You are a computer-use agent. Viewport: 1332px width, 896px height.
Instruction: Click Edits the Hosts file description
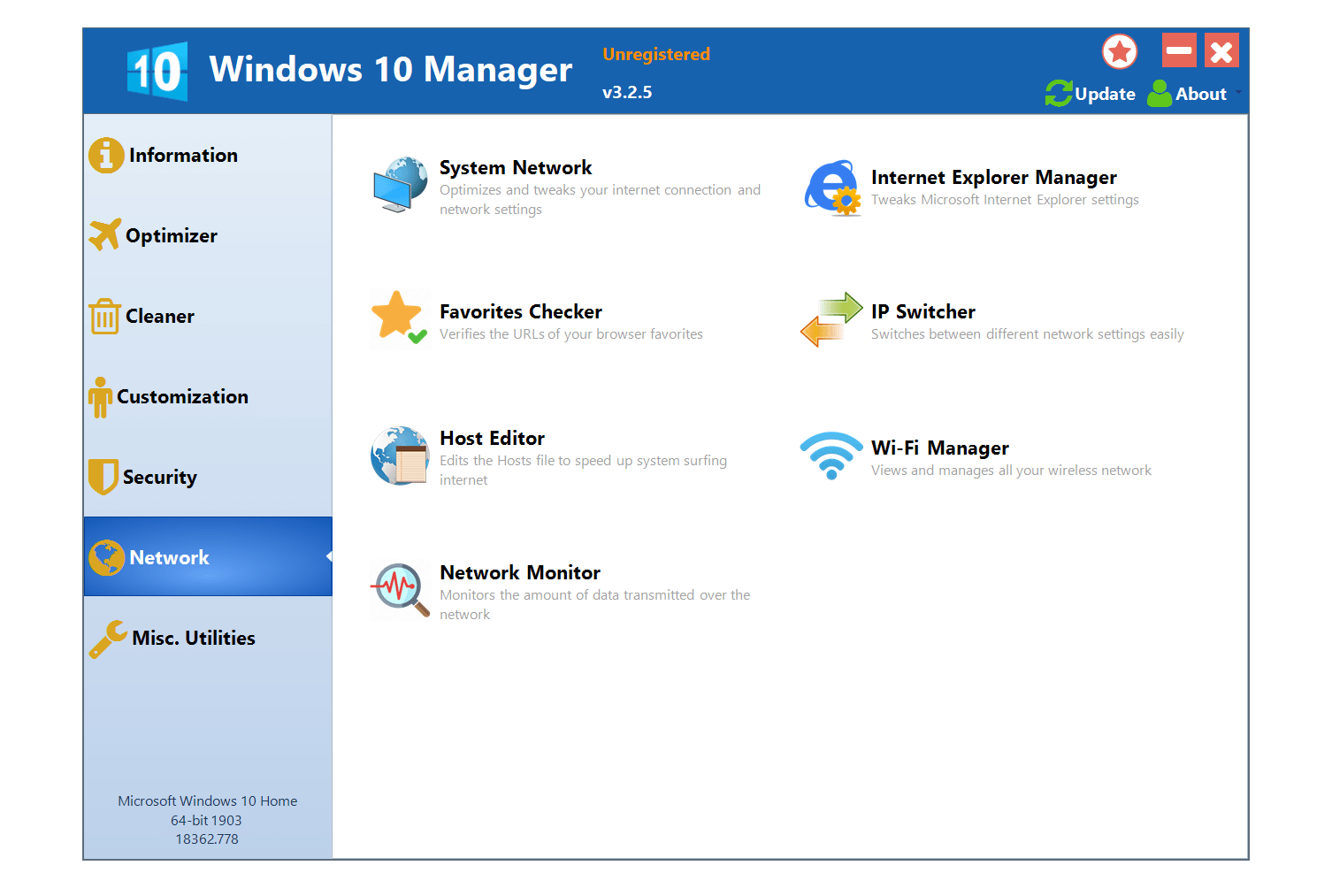[583, 471]
